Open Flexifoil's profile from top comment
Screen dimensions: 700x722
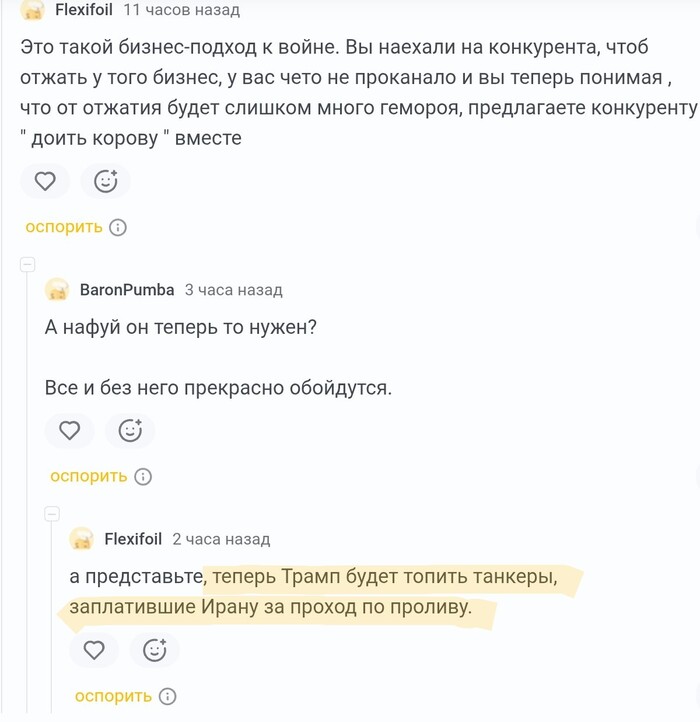(83, 10)
